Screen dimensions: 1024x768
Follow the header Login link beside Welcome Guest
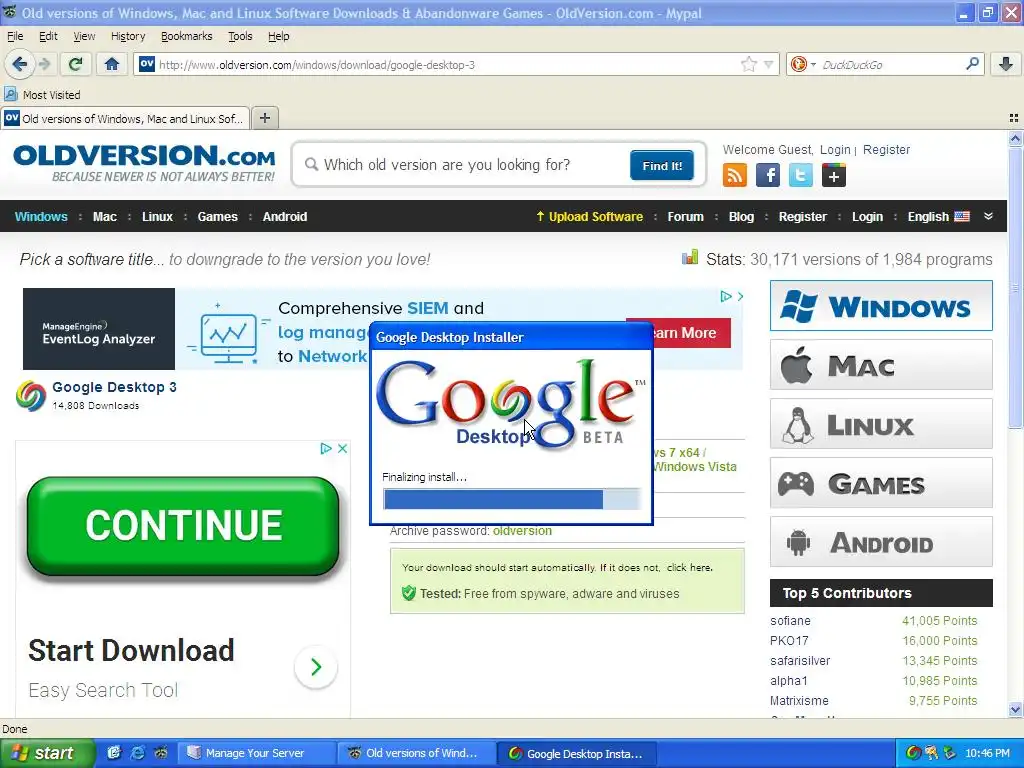click(835, 150)
